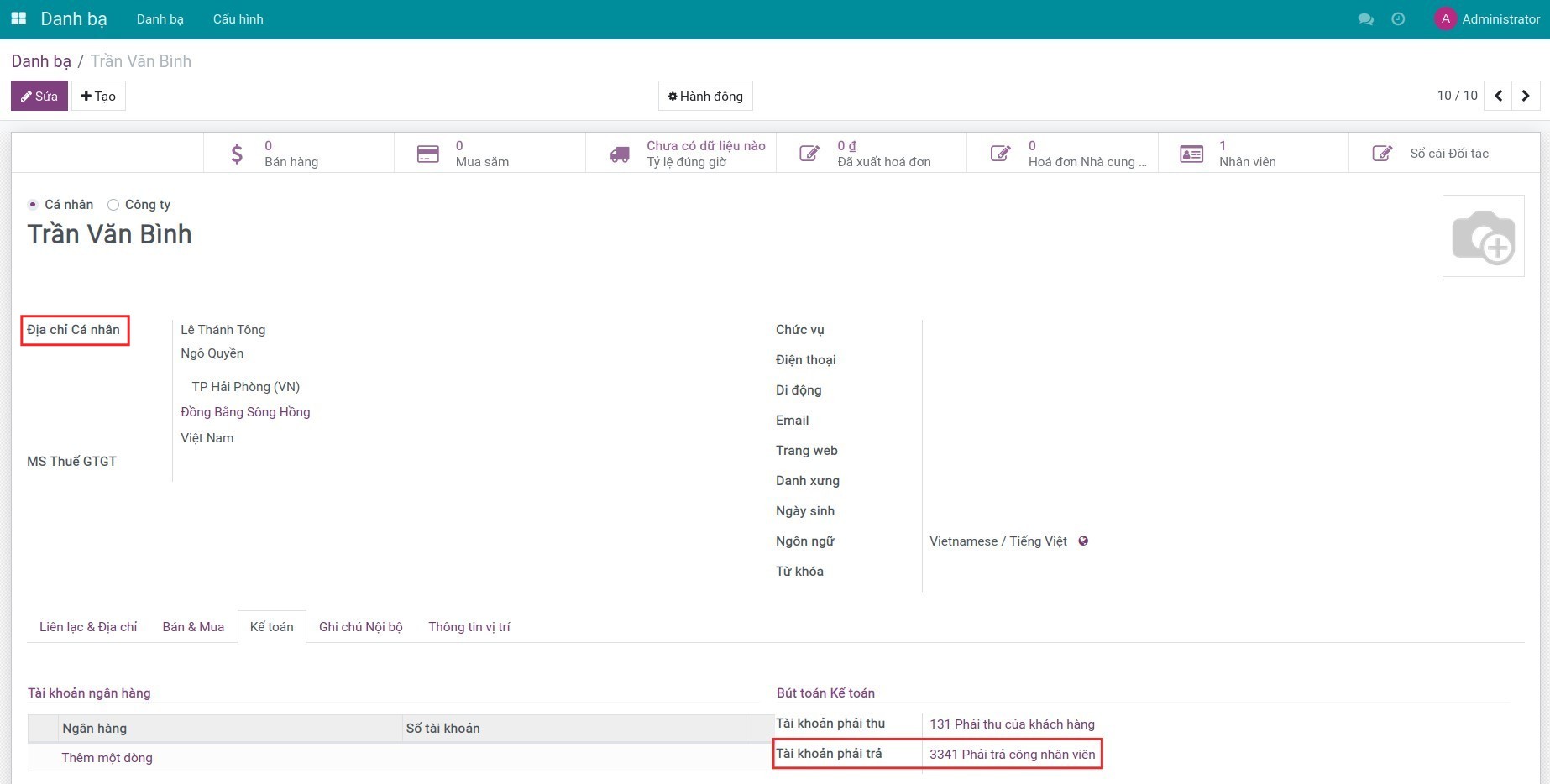Open the apps grid menu icon
This screenshot has width=1550, height=784.
coord(18,18)
